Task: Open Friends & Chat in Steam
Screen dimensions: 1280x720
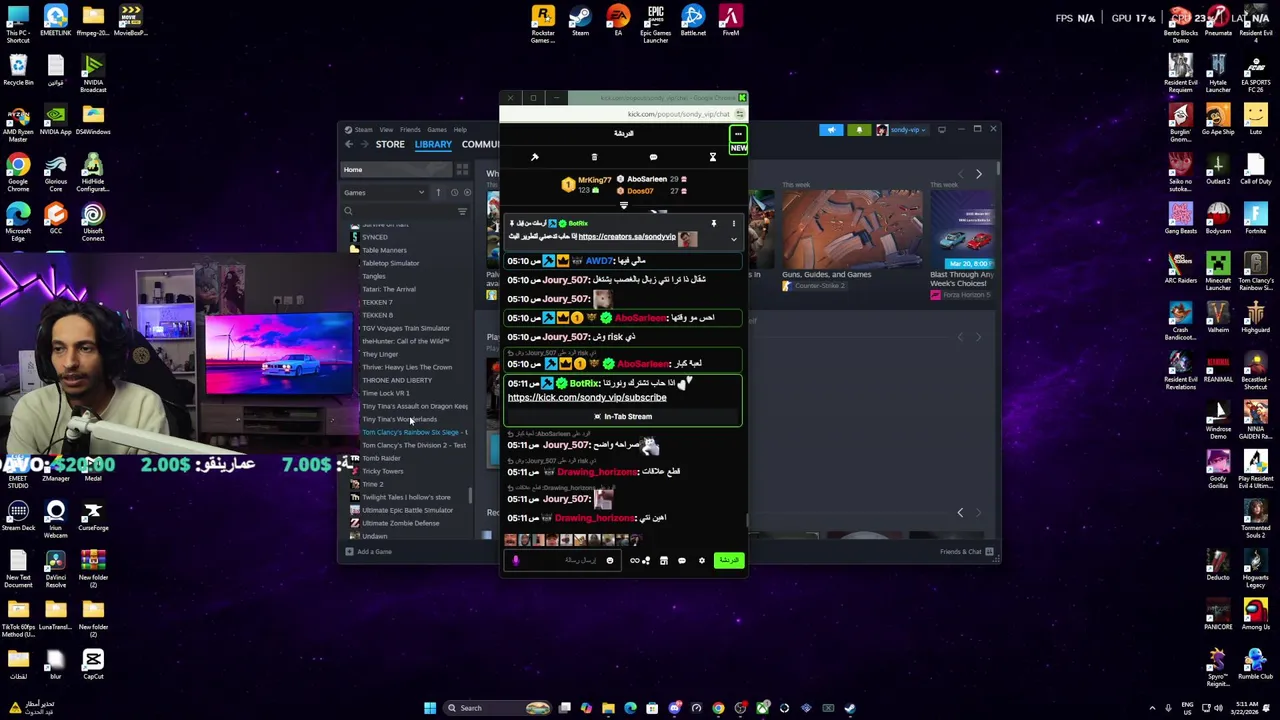Action: [x=966, y=552]
